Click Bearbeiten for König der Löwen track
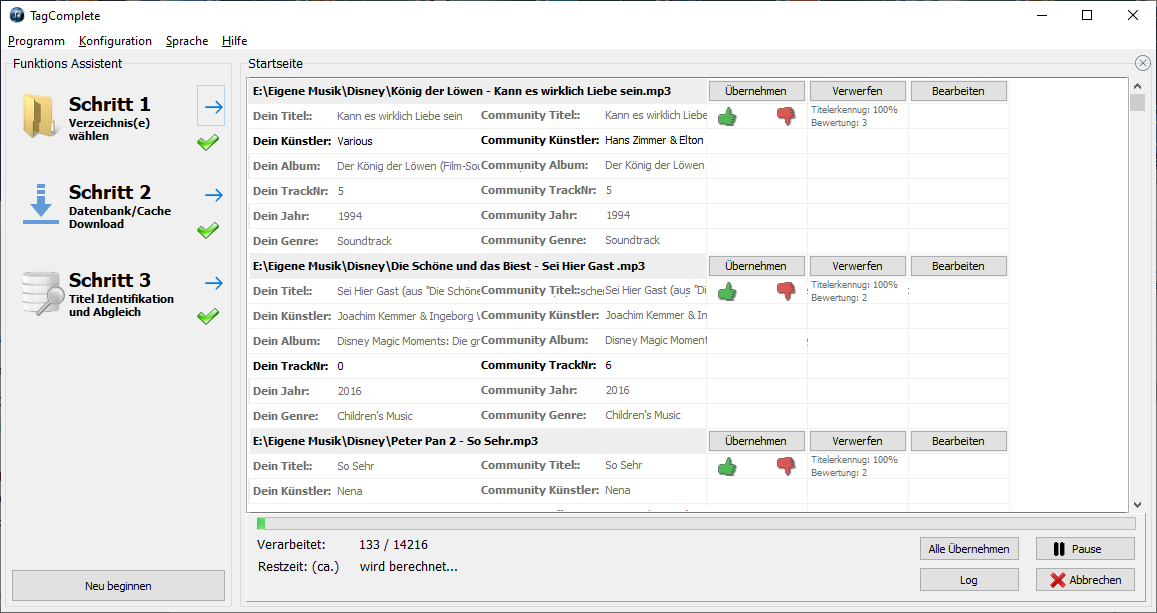Image resolution: width=1157 pixels, height=613 pixels. point(959,91)
